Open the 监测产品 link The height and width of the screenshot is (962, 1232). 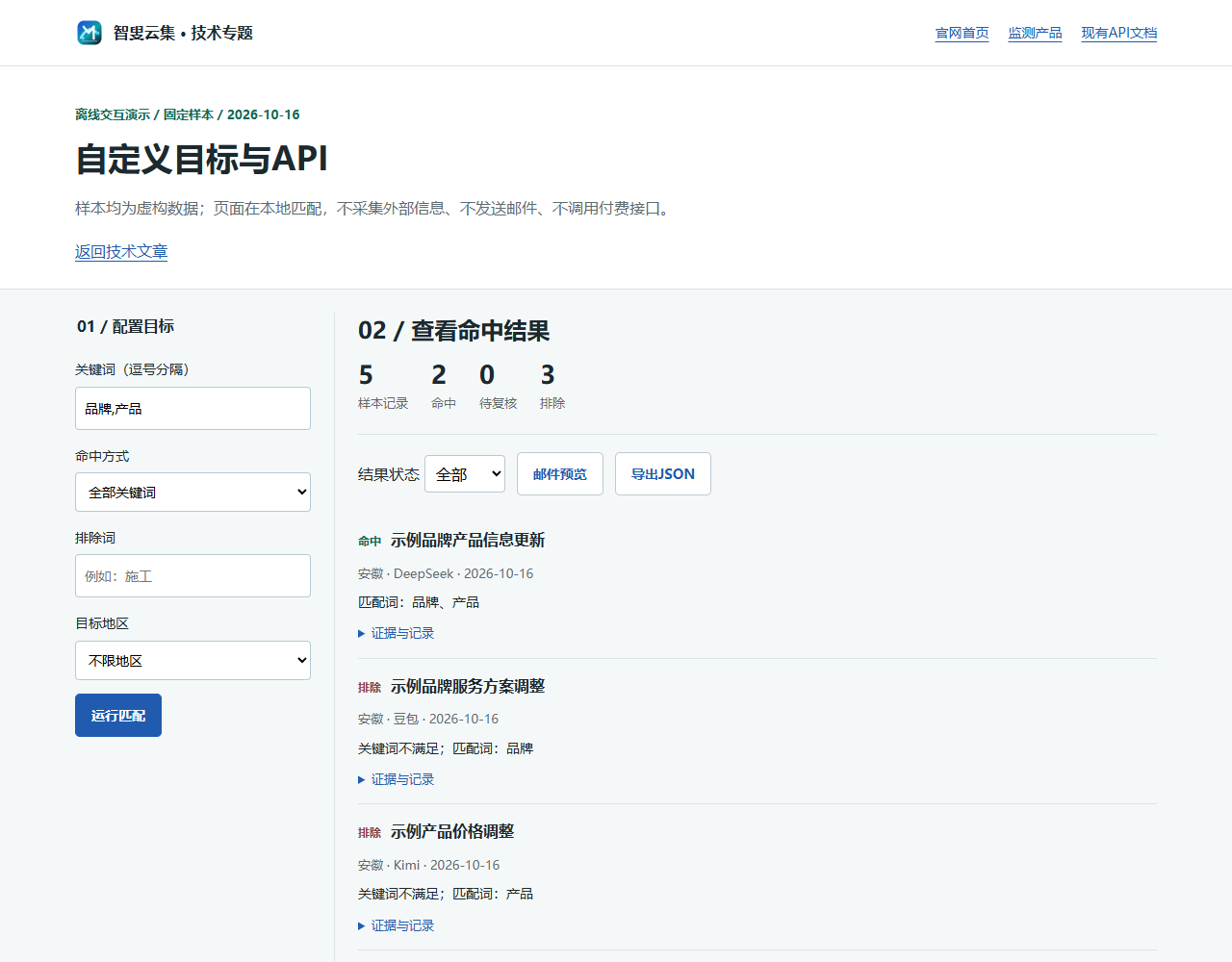point(1035,33)
